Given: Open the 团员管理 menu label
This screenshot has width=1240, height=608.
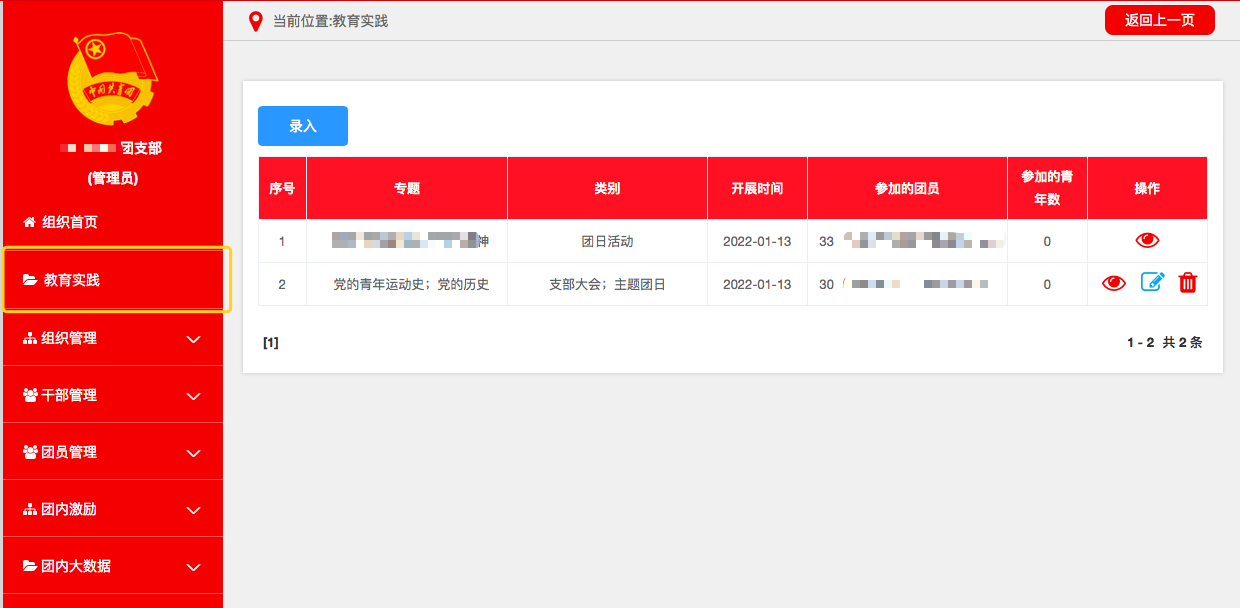Looking at the screenshot, I should point(69,452).
